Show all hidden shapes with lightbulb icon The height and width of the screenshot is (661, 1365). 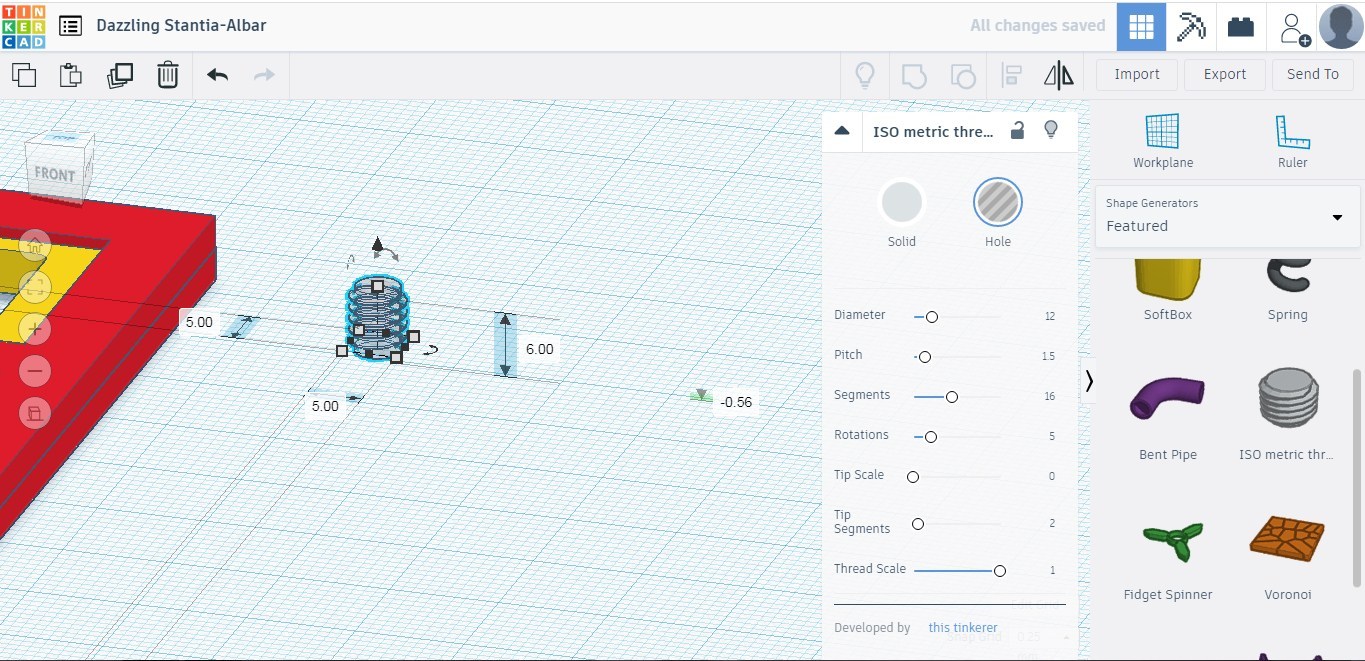tap(865, 75)
